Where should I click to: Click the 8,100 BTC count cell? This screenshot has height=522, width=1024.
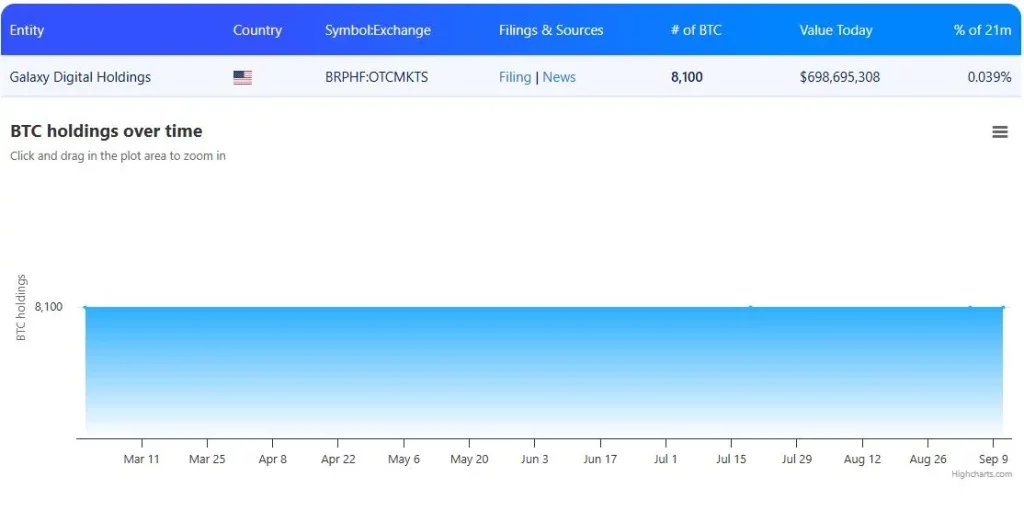point(687,77)
